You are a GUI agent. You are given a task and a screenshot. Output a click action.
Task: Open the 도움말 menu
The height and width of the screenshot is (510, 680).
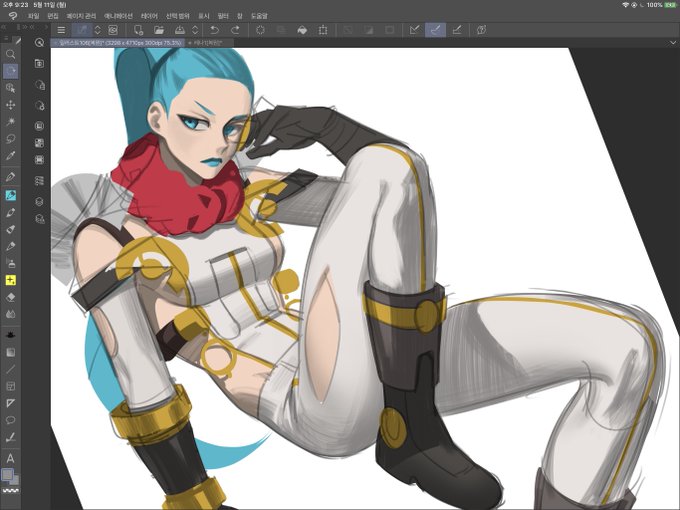point(259,16)
